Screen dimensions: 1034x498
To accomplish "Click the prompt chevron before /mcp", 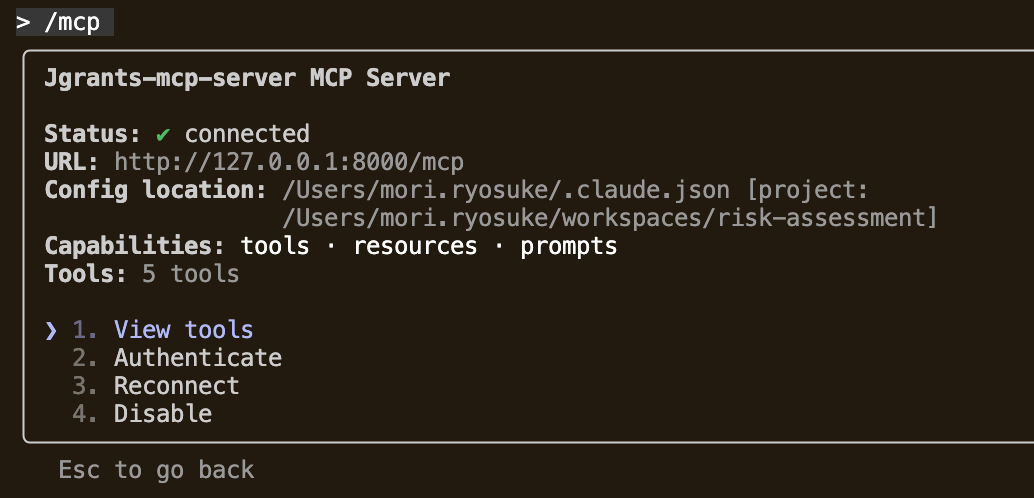I will (24, 22).
